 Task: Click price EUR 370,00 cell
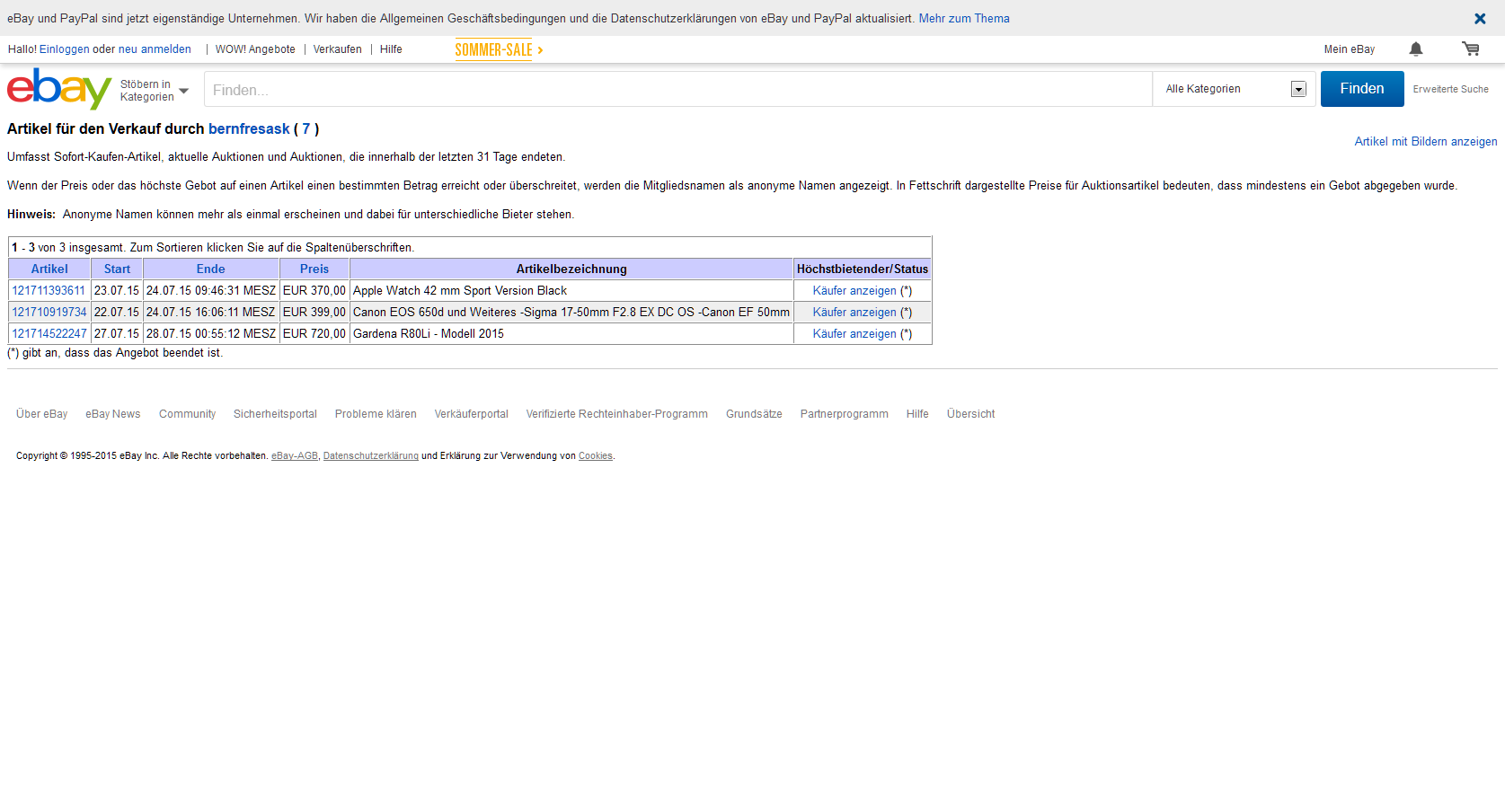314,290
